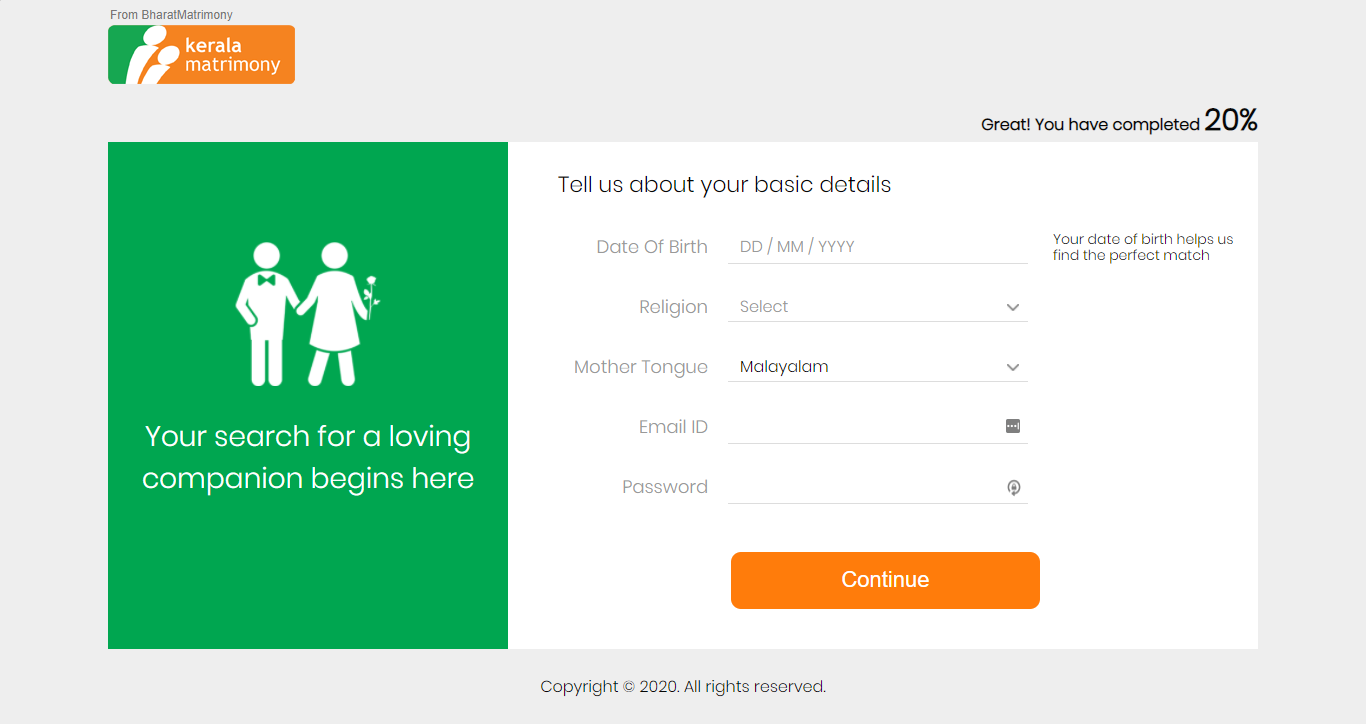1366x724 pixels.
Task: Click the couple illustration on green panel
Action: pyautogui.click(x=307, y=314)
